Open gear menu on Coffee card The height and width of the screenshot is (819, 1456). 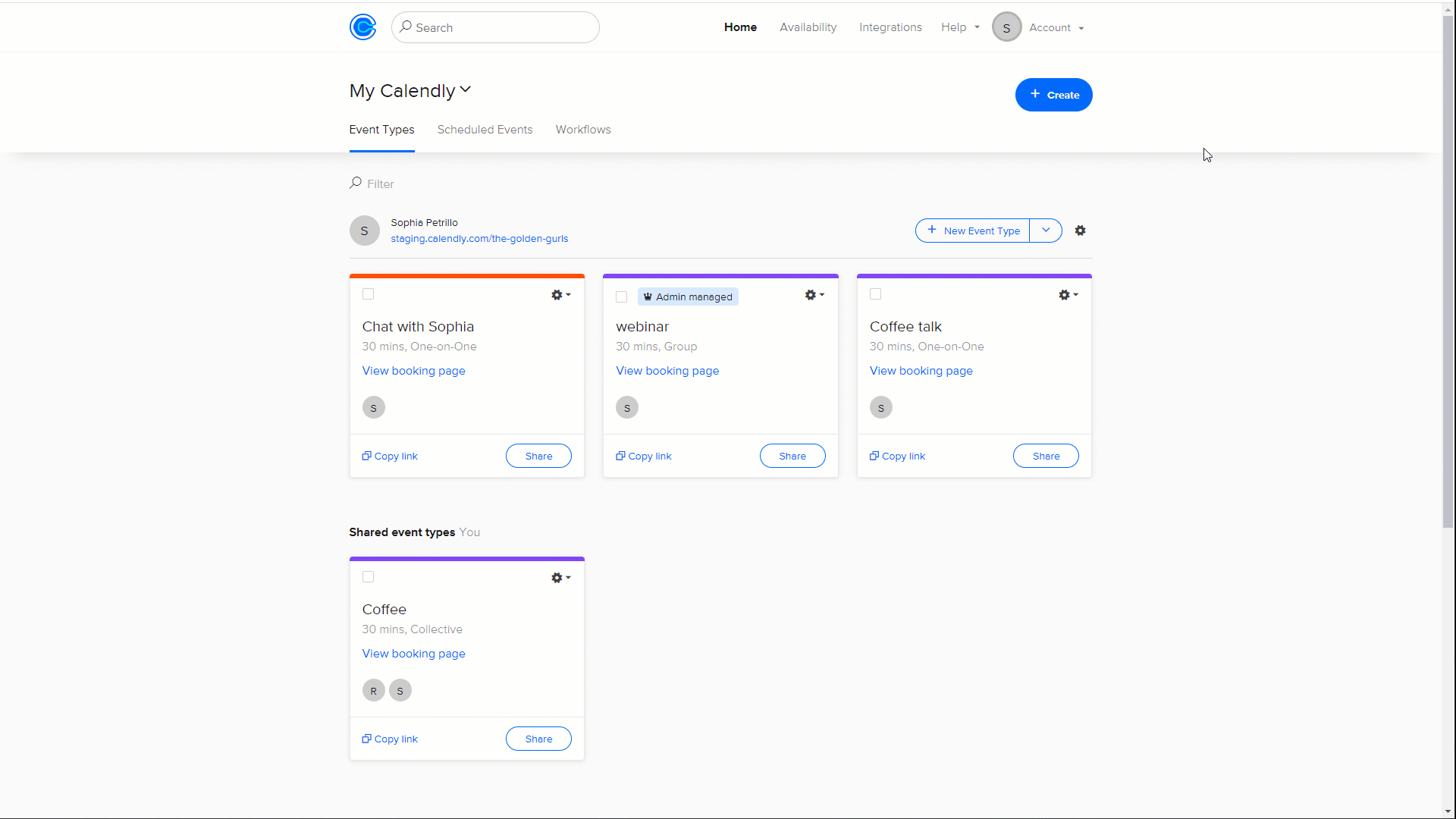[560, 578]
